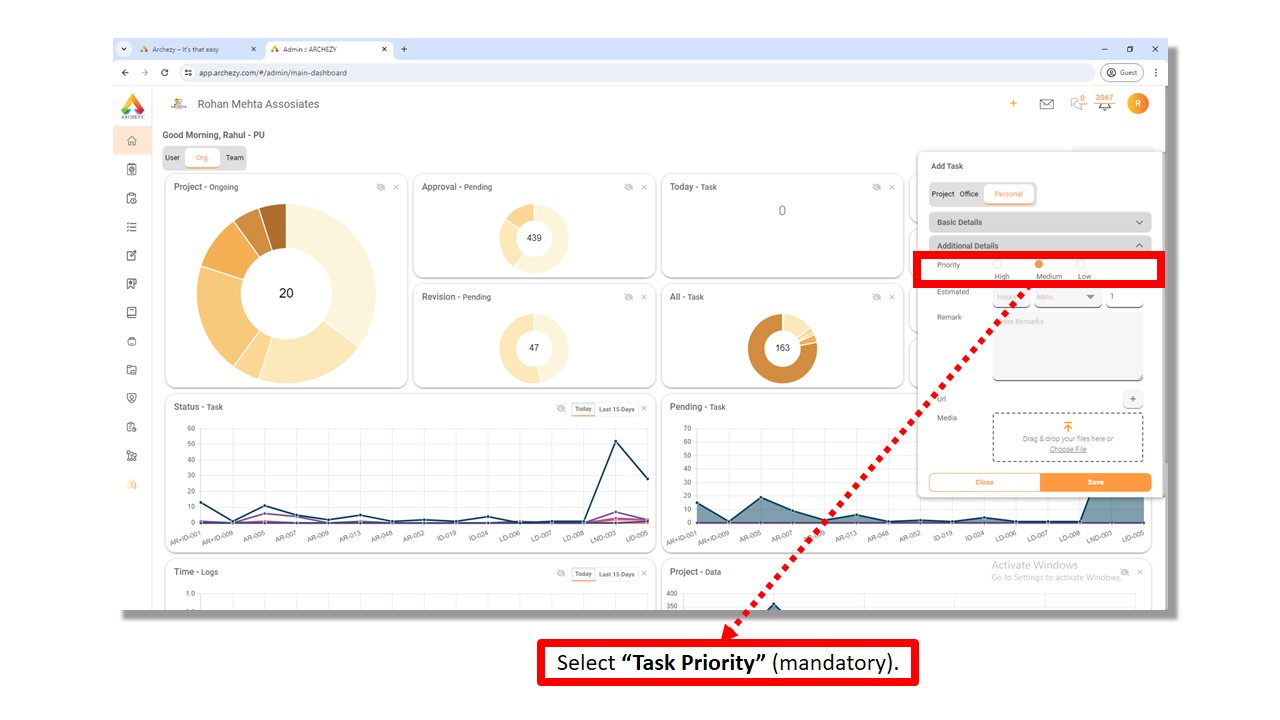Screen dimensions: 1280x720
Task: Collapse the Additional Details section
Action: tap(1040, 245)
